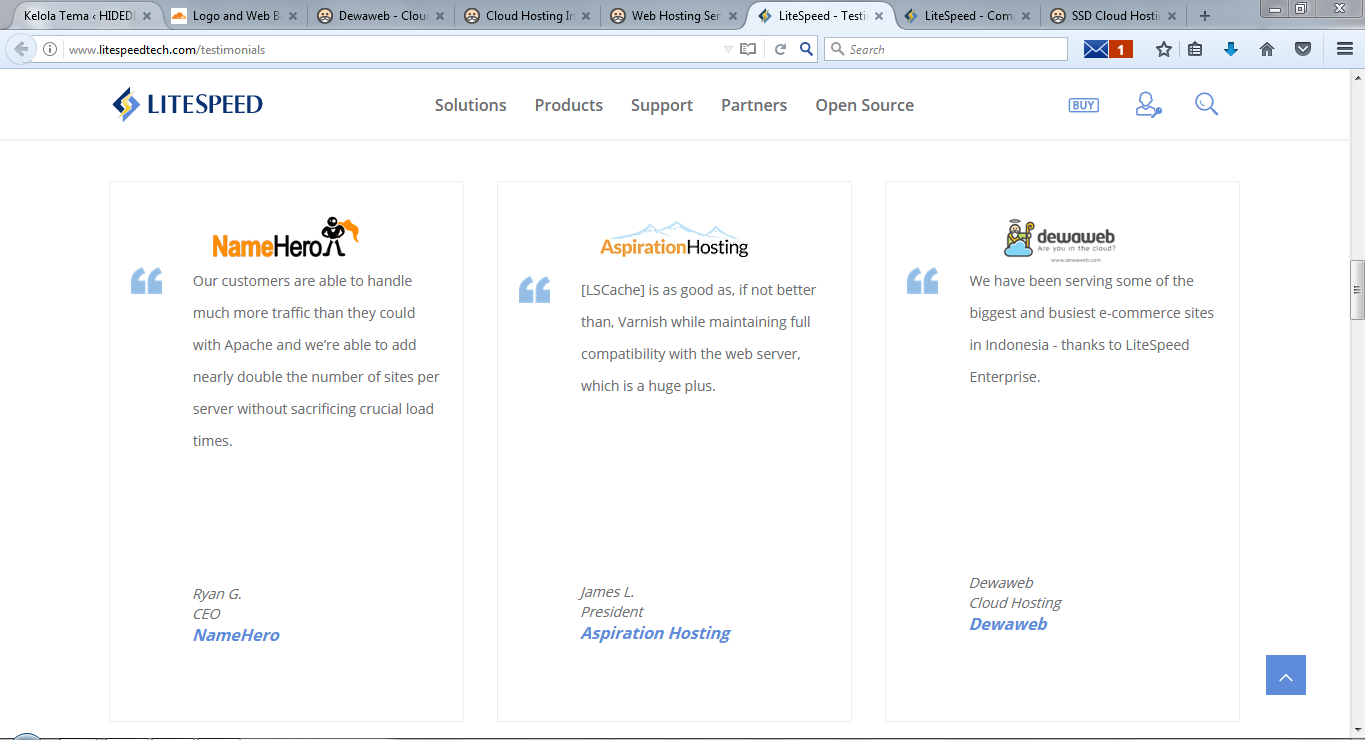Focus the browser Search field
1365x740 pixels.
click(x=946, y=49)
